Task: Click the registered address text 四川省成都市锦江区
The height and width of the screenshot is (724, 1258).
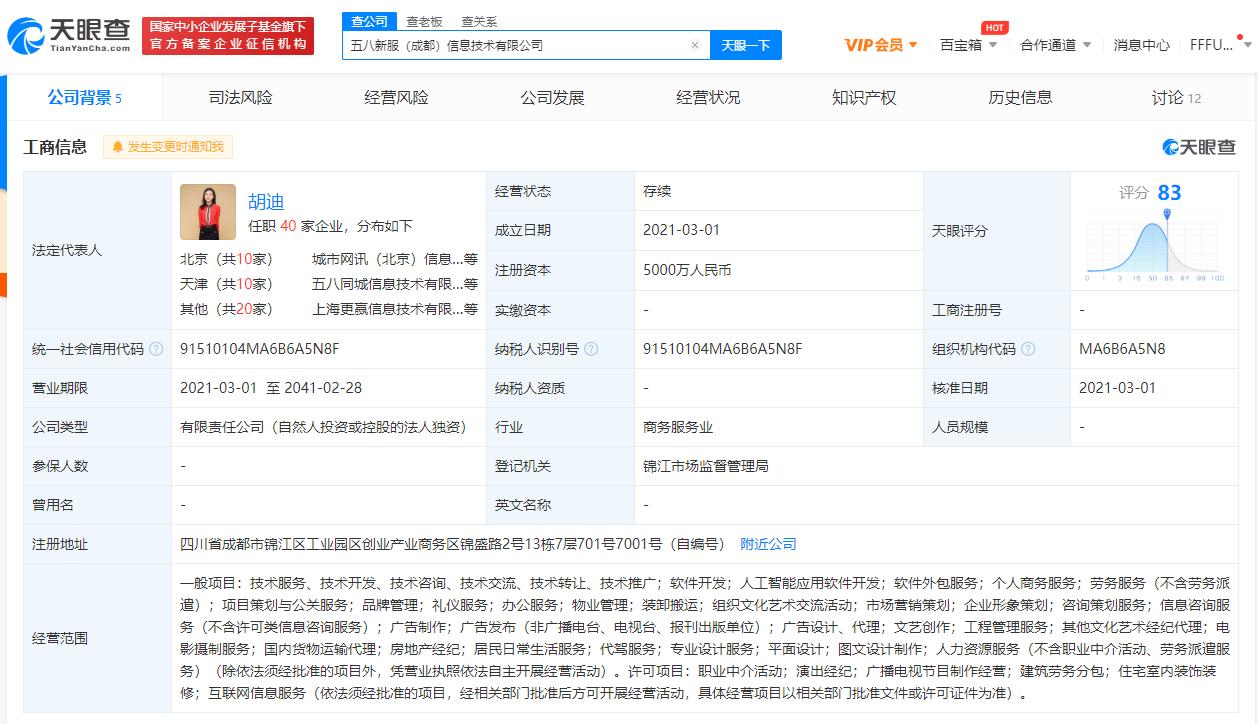Action: coord(452,544)
